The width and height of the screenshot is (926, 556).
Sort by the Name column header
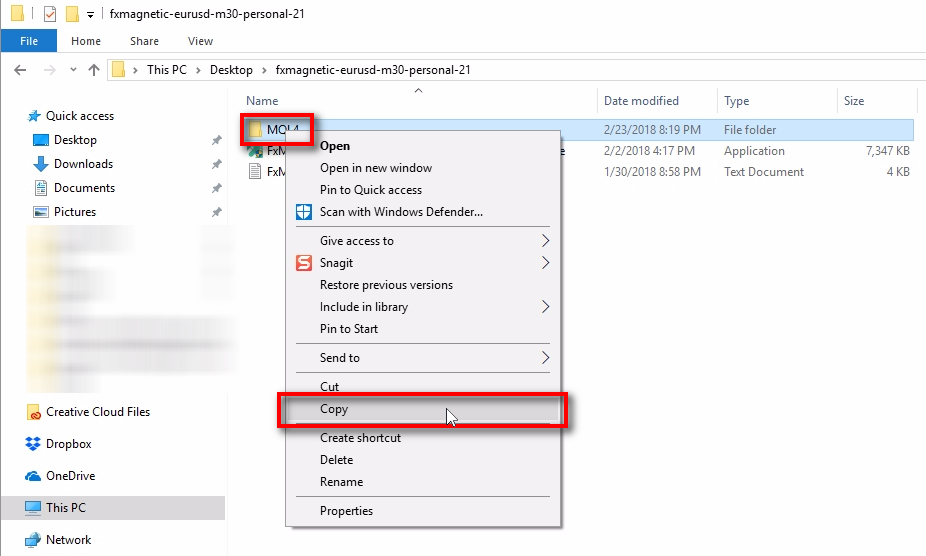262,101
